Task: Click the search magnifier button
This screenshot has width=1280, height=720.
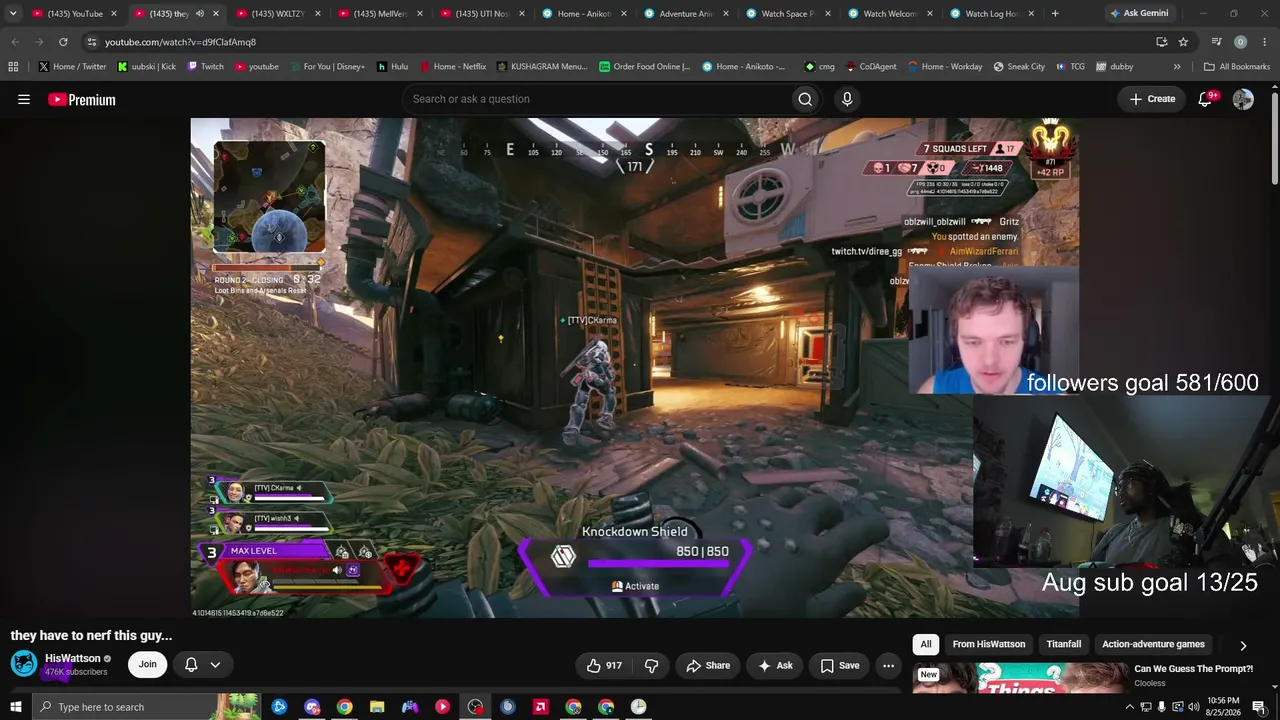Action: pyautogui.click(x=805, y=99)
